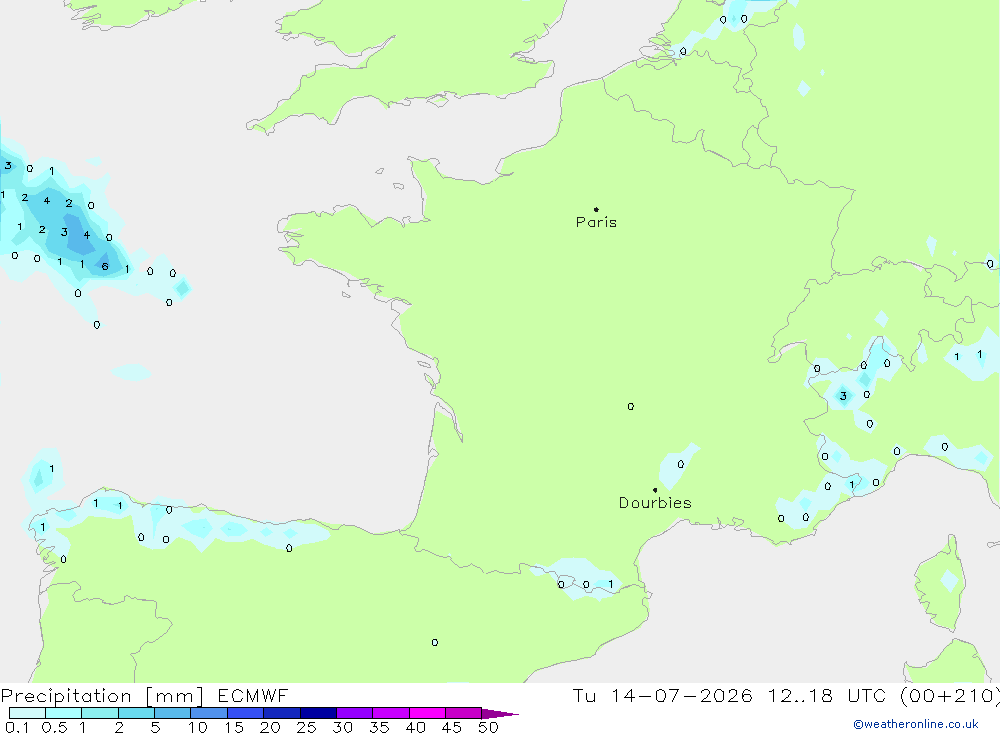Image resolution: width=1000 pixels, height=733 pixels.
Task: Pick the legend swatch between 5 and 10
Action: click(173, 713)
